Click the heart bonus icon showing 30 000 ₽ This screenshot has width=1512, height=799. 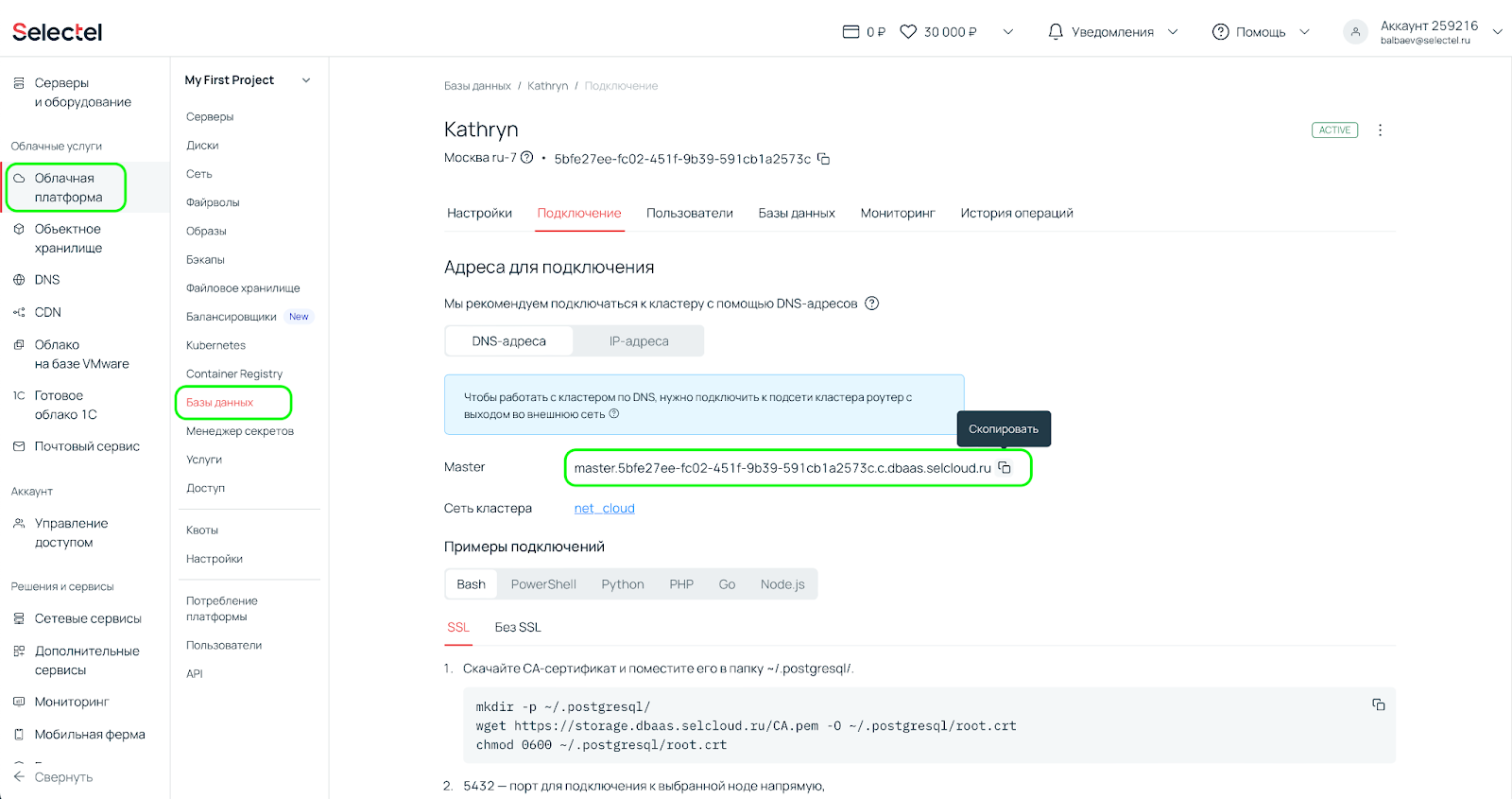[x=908, y=32]
